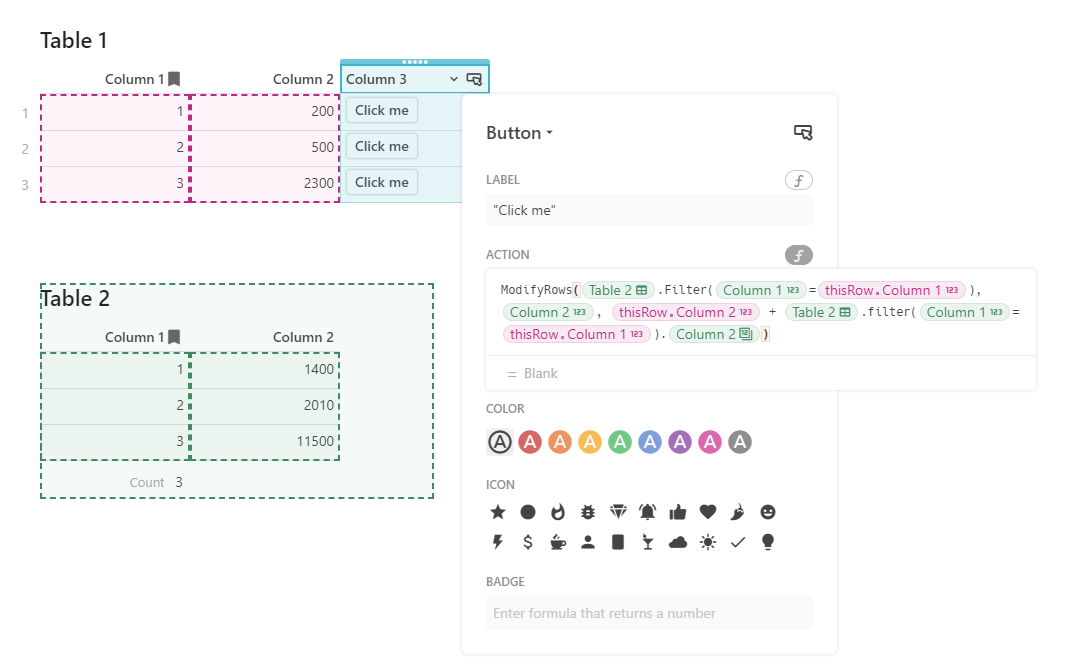Select the green color swatch
Image resolution: width=1078 pixels, height=670 pixels.
point(619,442)
